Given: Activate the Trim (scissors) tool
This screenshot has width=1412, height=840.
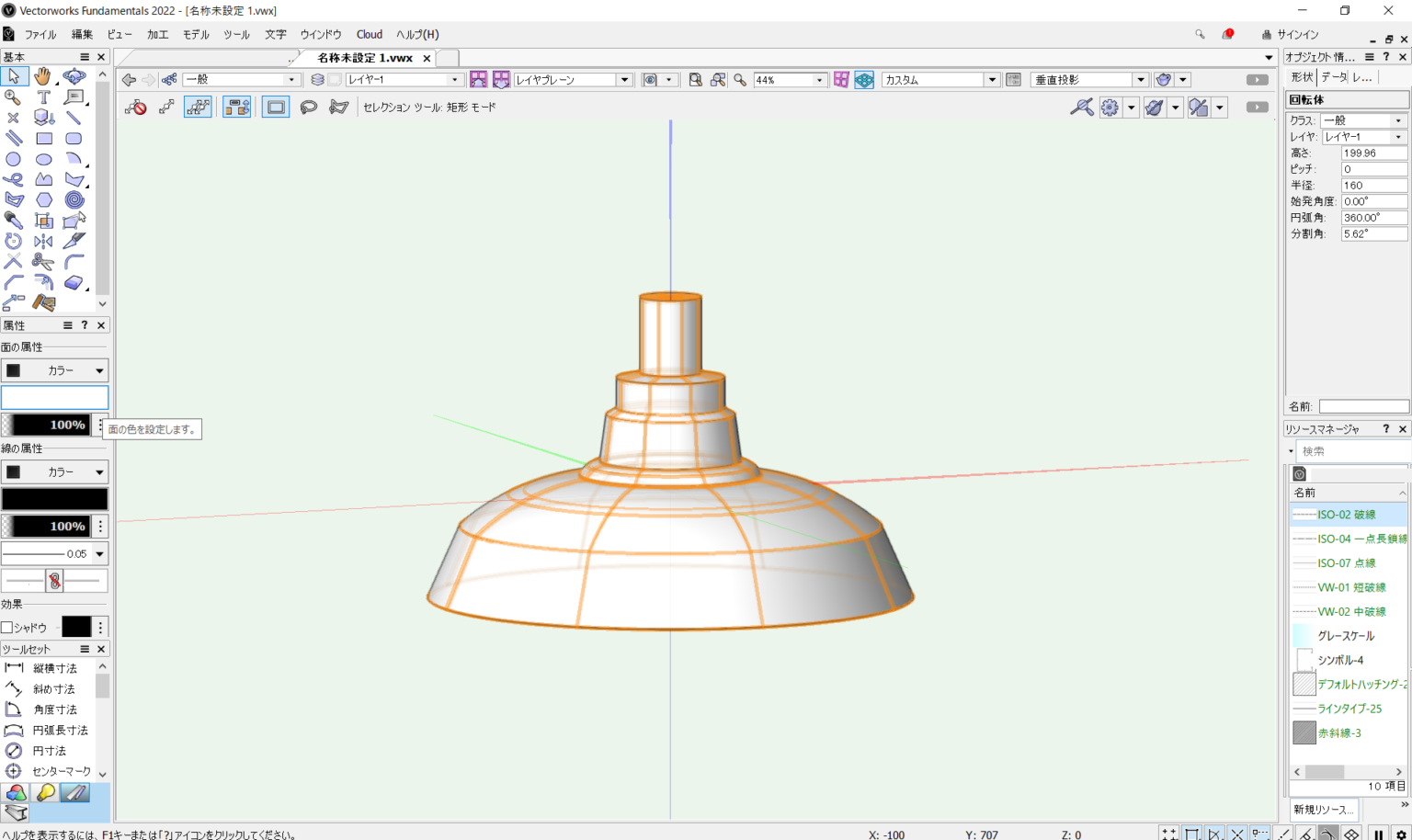Looking at the screenshot, I should [x=43, y=260].
